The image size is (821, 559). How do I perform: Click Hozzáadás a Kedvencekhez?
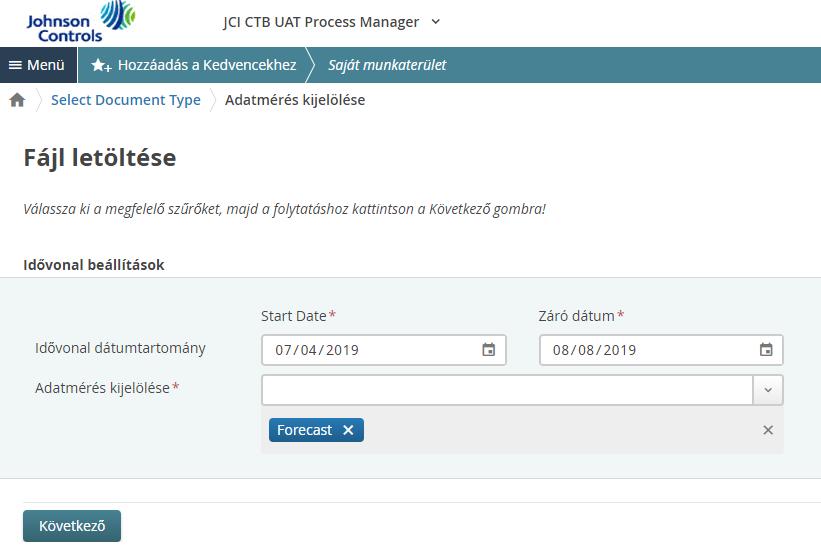pos(194,65)
